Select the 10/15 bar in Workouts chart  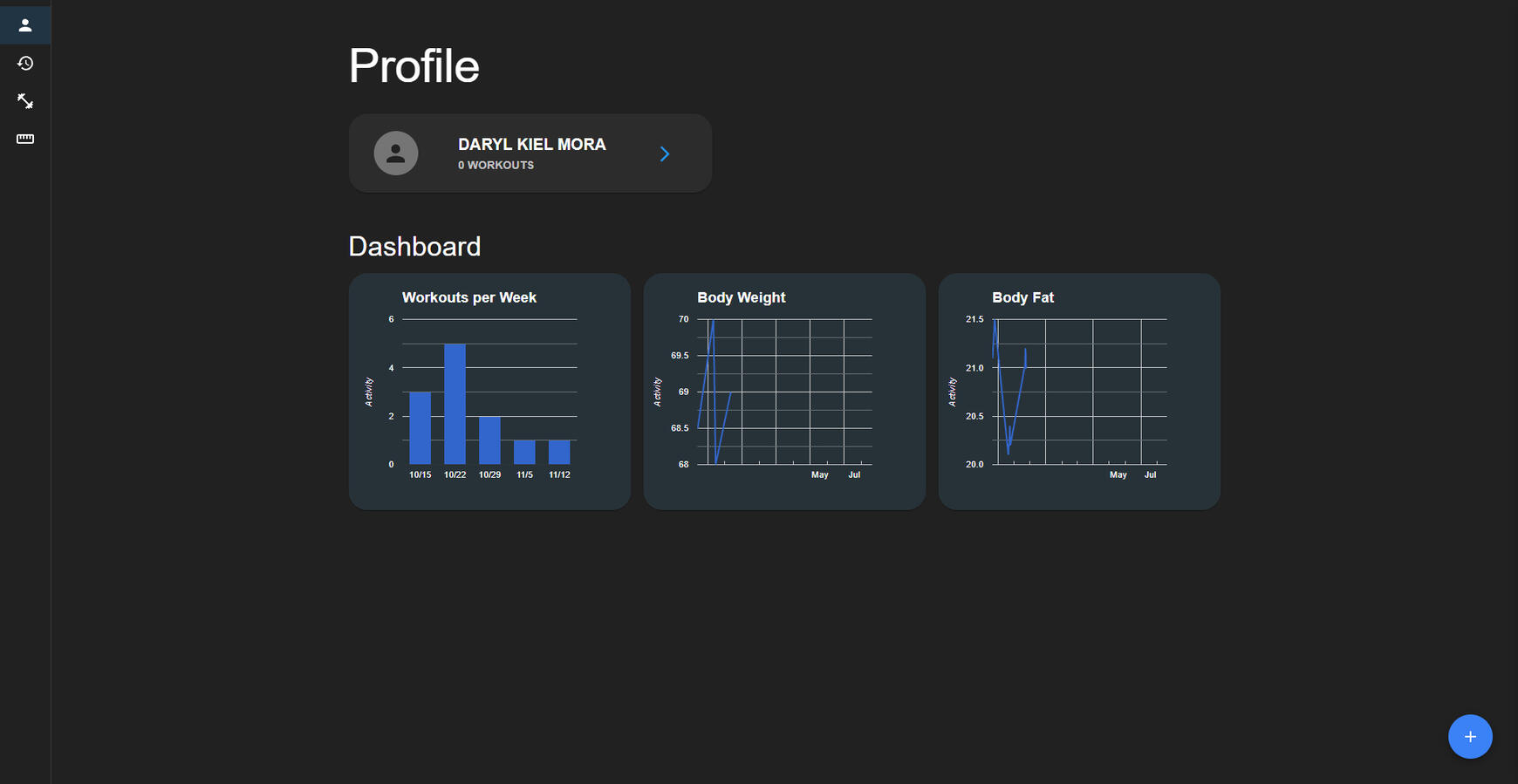[x=420, y=428]
